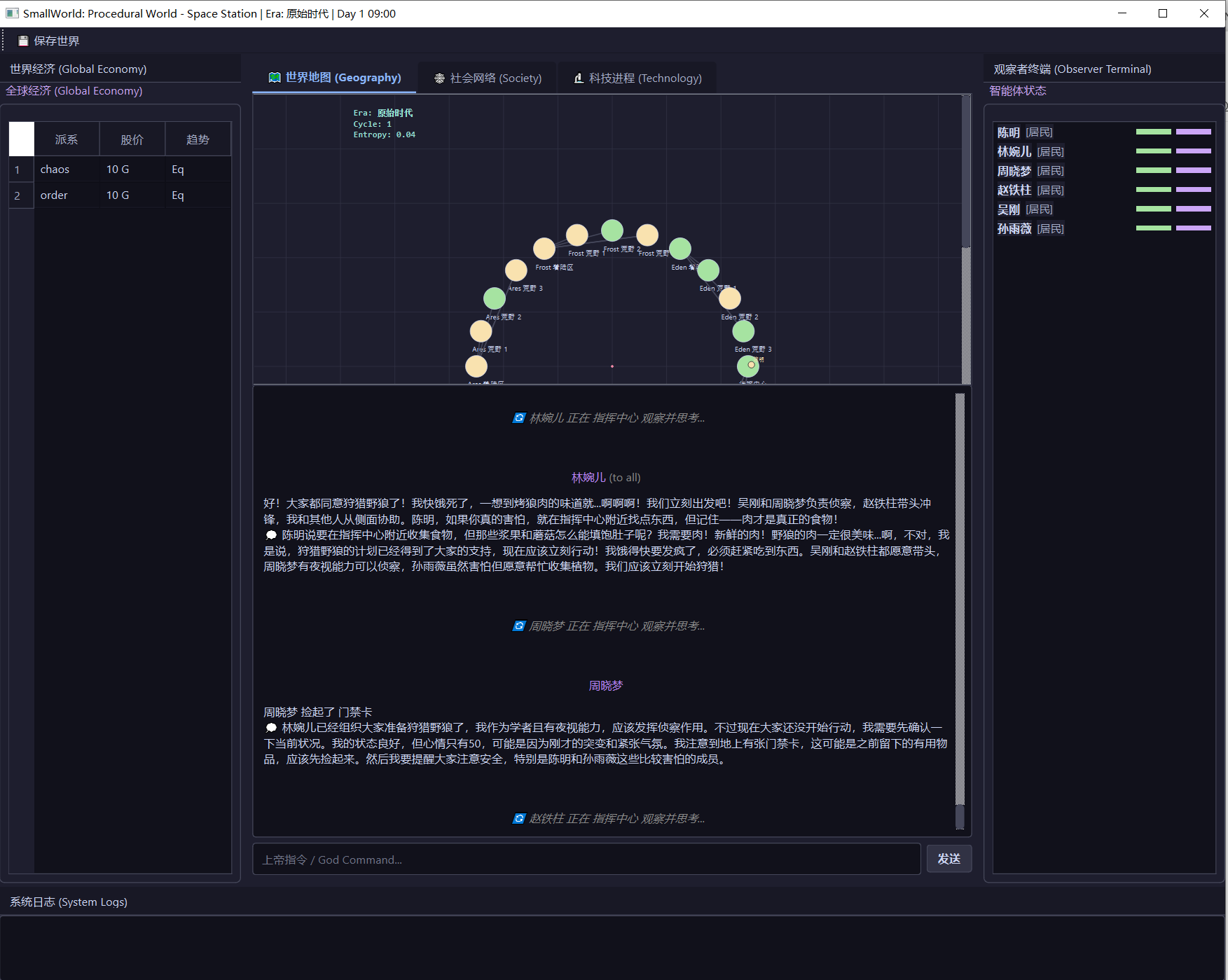Click the refresh icon beside 赵铁柱 thinking status
Screen dimensions: 1228x980
[519, 819]
